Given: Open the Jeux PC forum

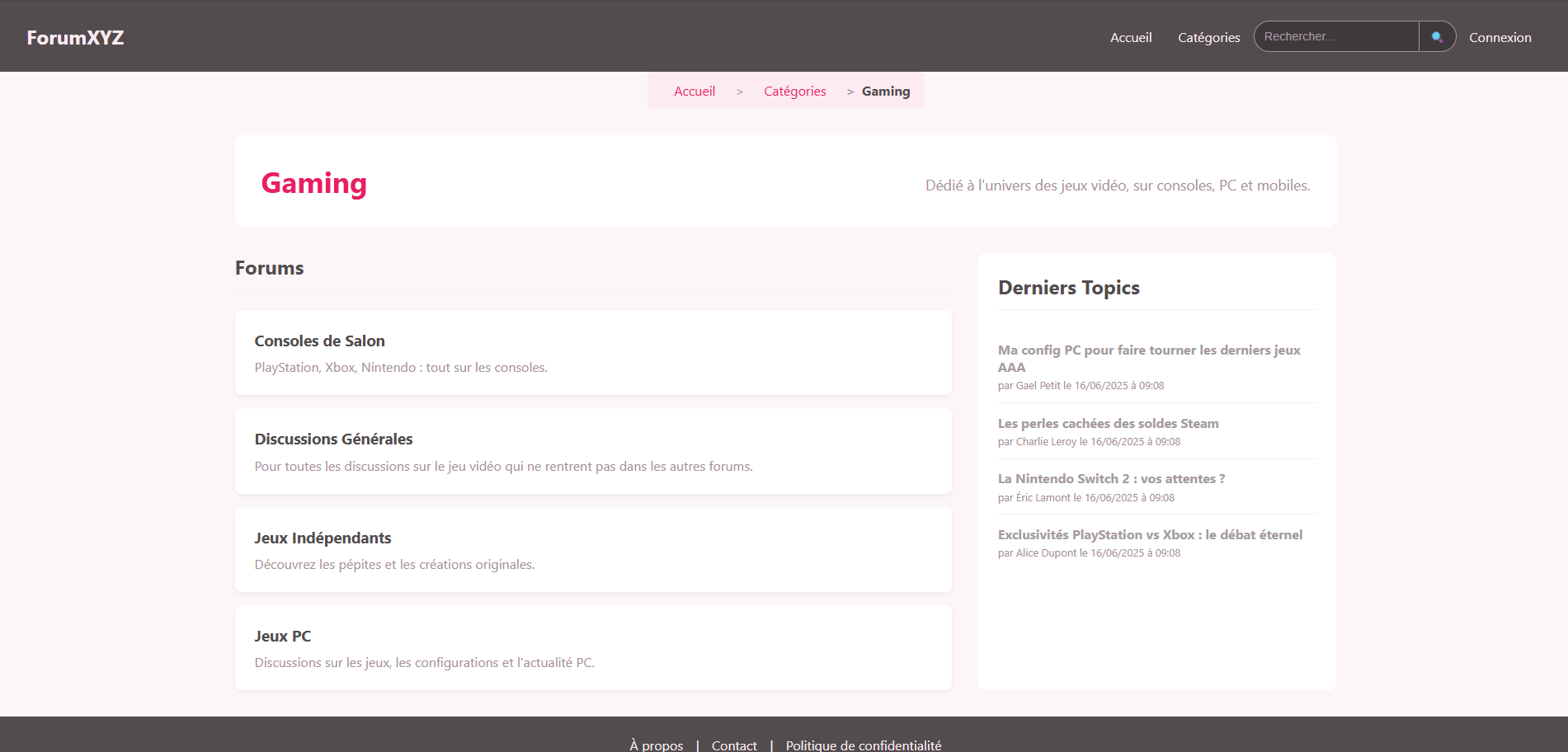Looking at the screenshot, I should [282, 636].
